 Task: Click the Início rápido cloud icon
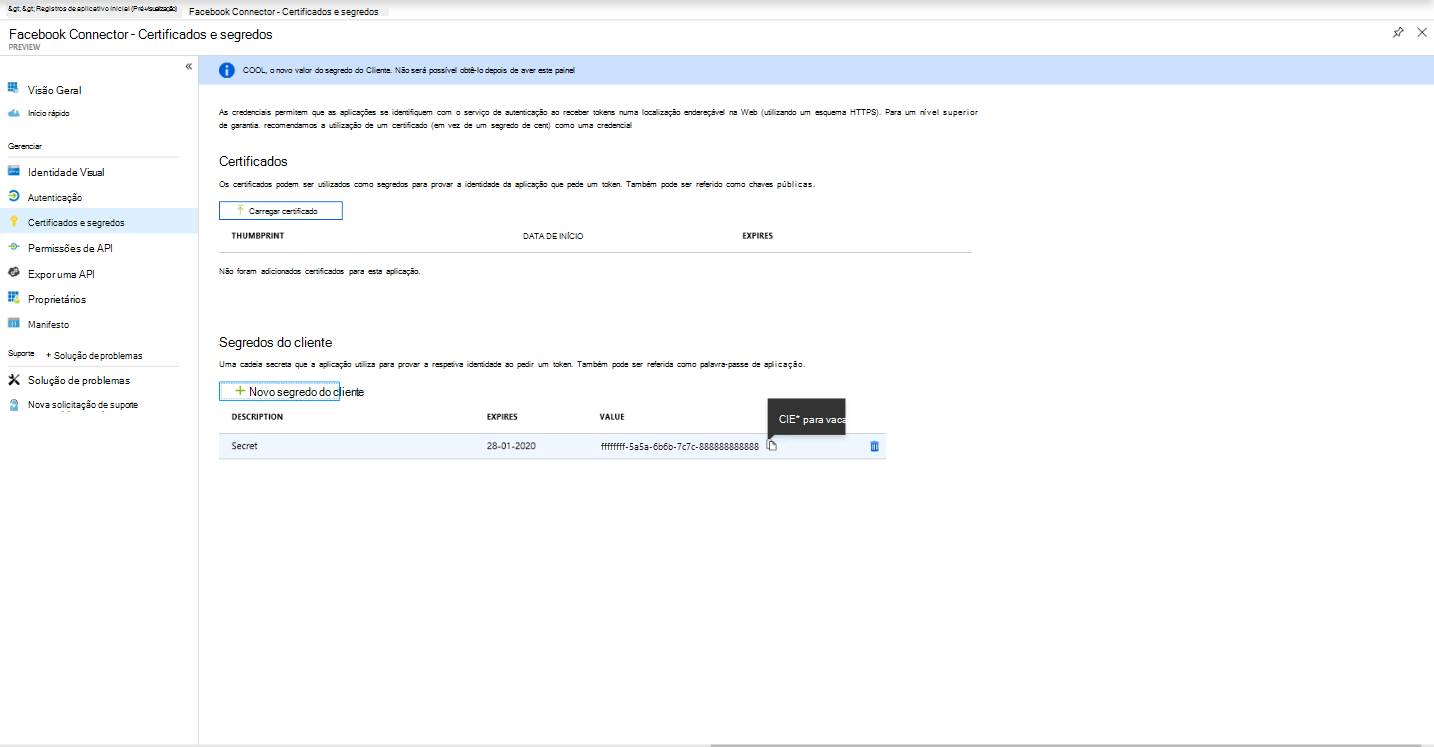(14, 113)
